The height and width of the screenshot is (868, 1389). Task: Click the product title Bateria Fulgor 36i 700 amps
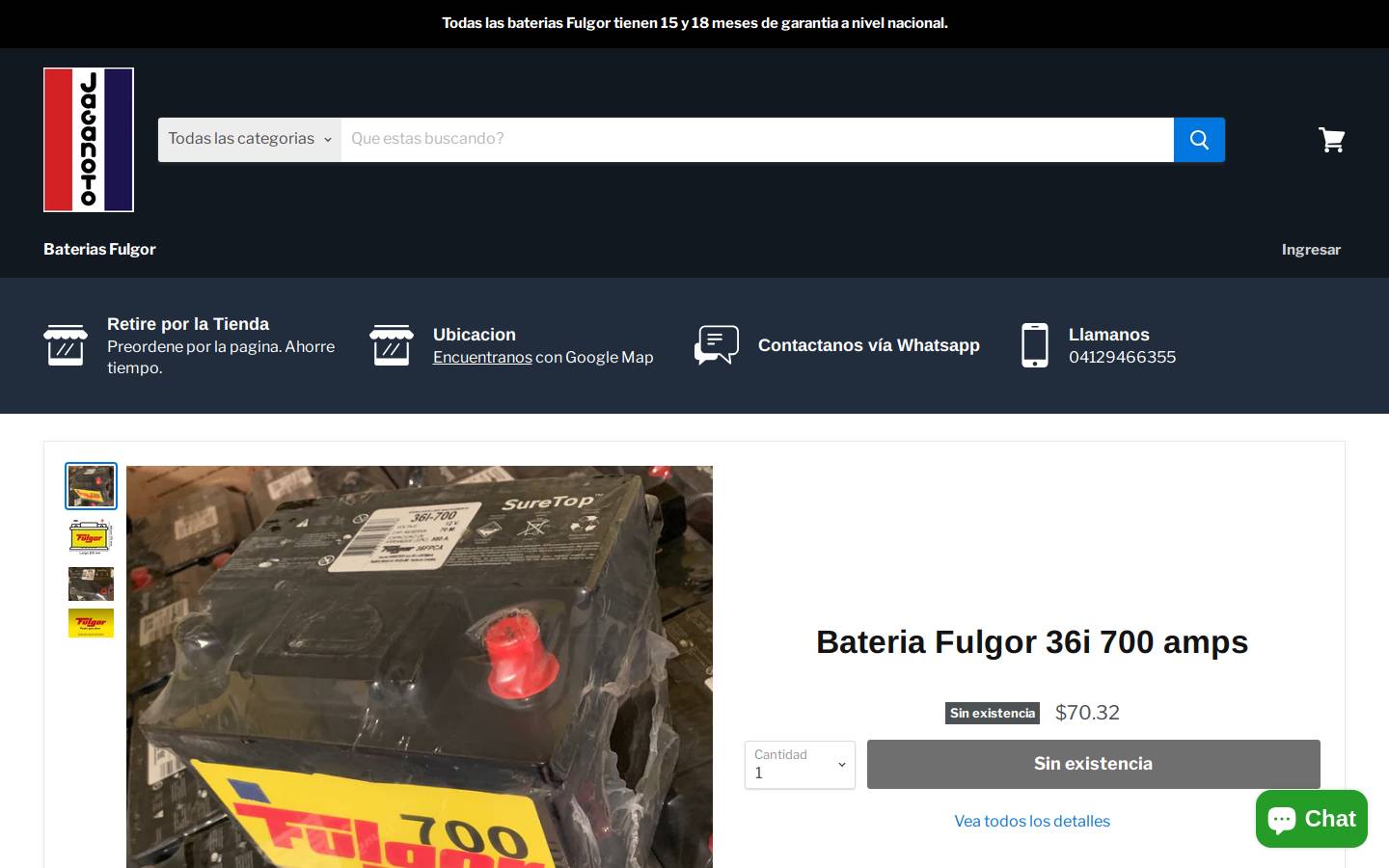tap(1032, 642)
